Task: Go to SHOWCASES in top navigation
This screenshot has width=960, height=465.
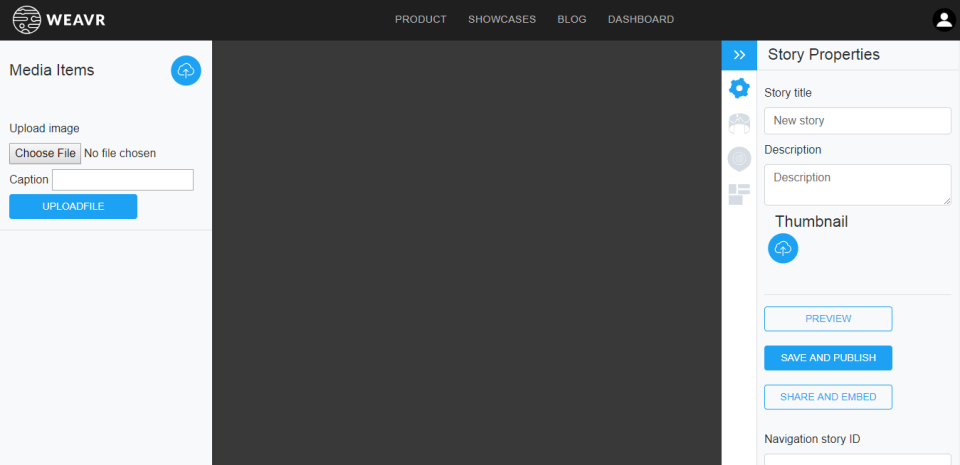Action: (x=502, y=20)
